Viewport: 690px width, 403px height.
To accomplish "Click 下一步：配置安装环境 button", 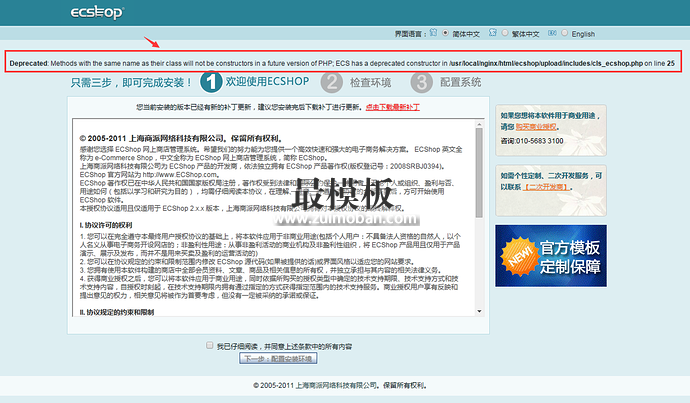I will pos(278,359).
